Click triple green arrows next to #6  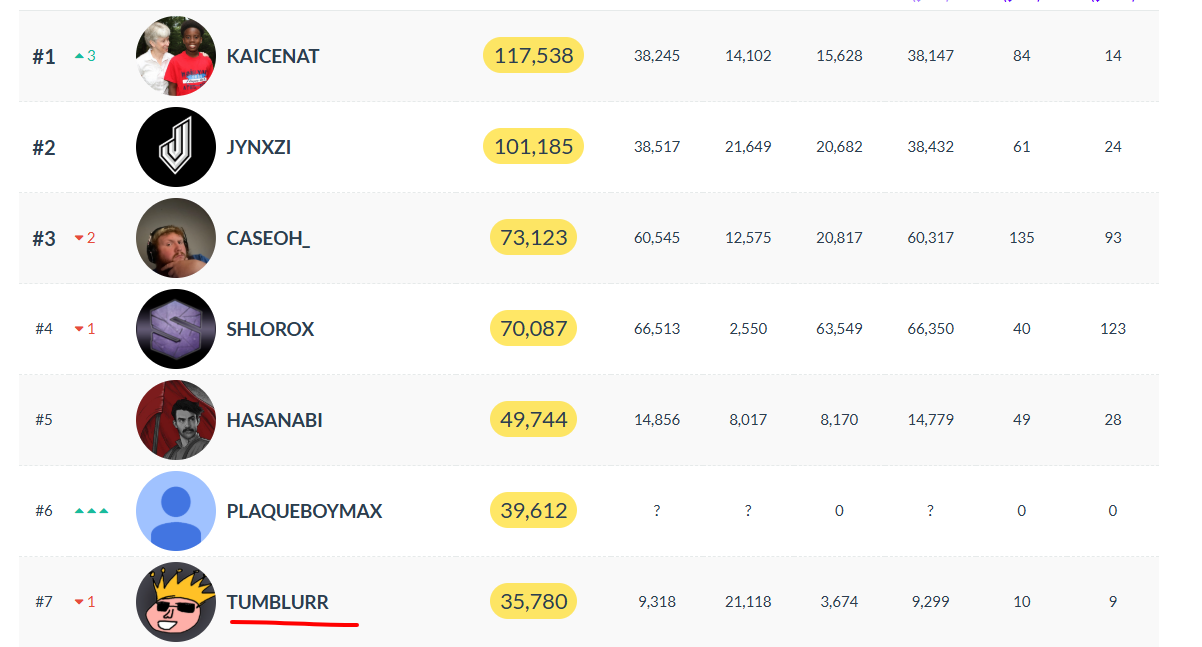(91, 511)
